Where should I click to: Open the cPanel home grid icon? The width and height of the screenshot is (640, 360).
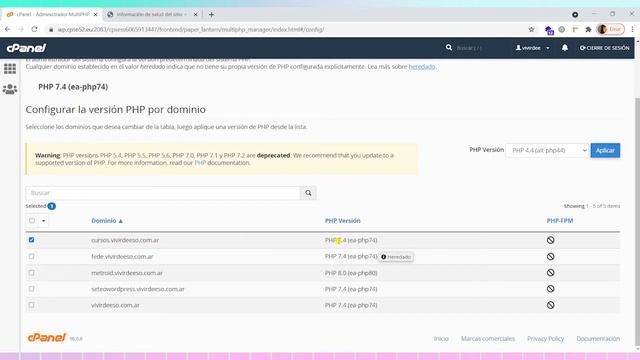tap(10, 69)
